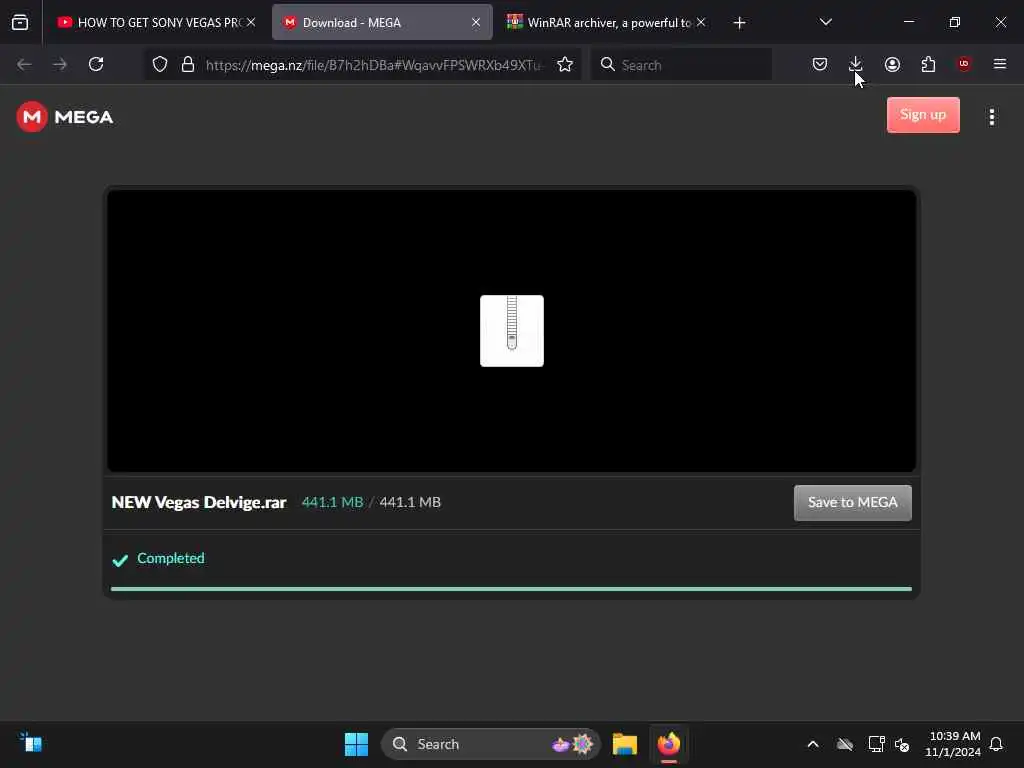Screen dimensions: 1024x768
Task: Close the YouTube Sony Vegas tab
Action: point(251,22)
